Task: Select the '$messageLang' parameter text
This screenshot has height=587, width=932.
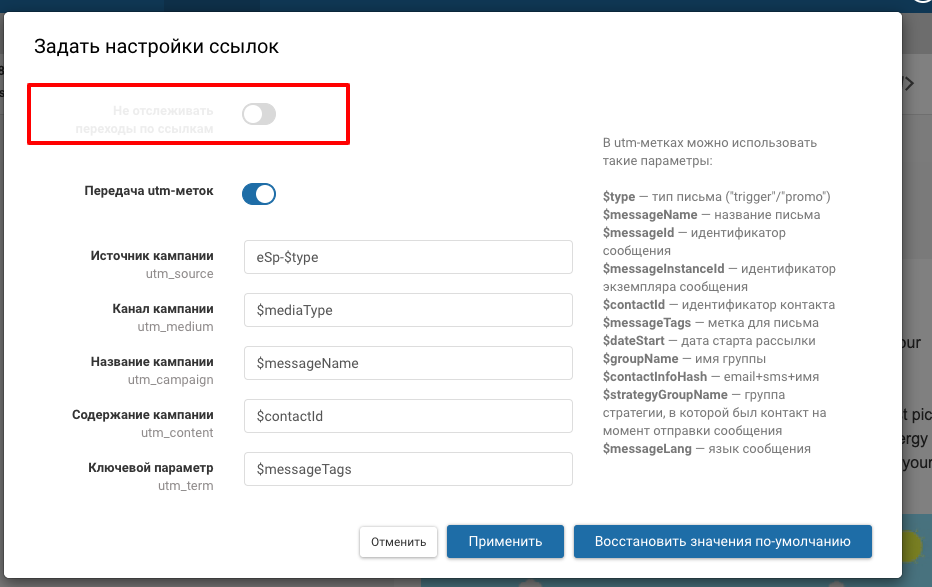Action: click(x=647, y=449)
